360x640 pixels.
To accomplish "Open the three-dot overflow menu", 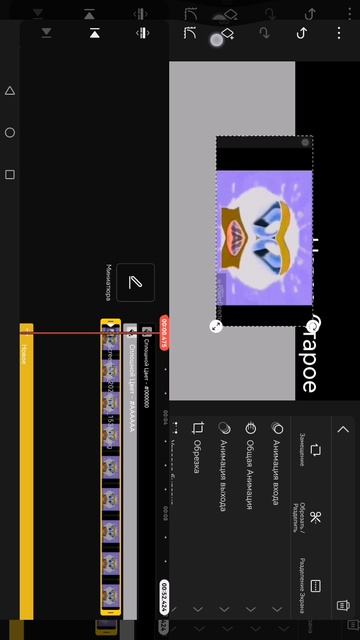I will point(339,33).
